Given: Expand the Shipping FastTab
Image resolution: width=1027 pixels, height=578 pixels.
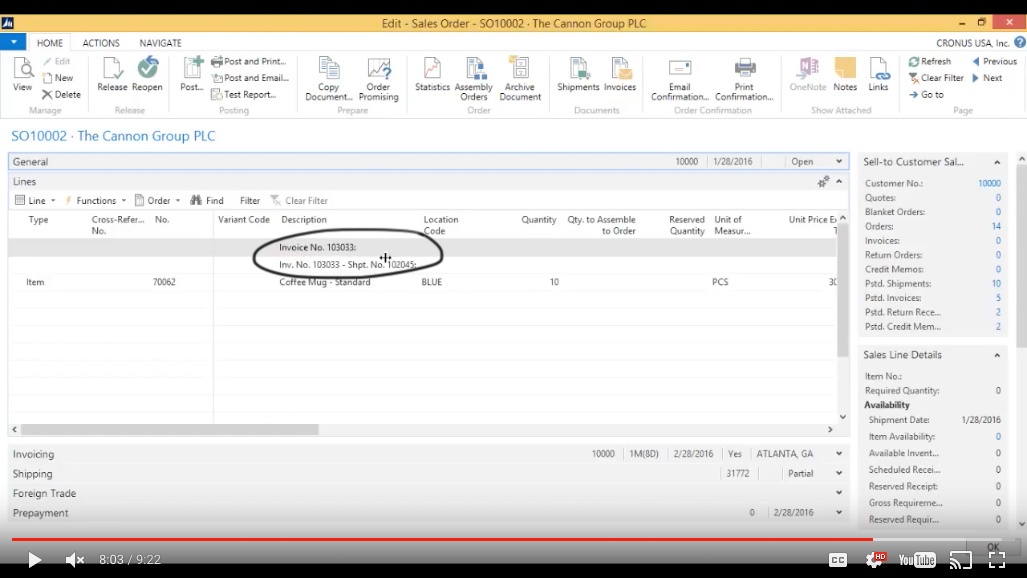Looking at the screenshot, I should pyautogui.click(x=838, y=473).
